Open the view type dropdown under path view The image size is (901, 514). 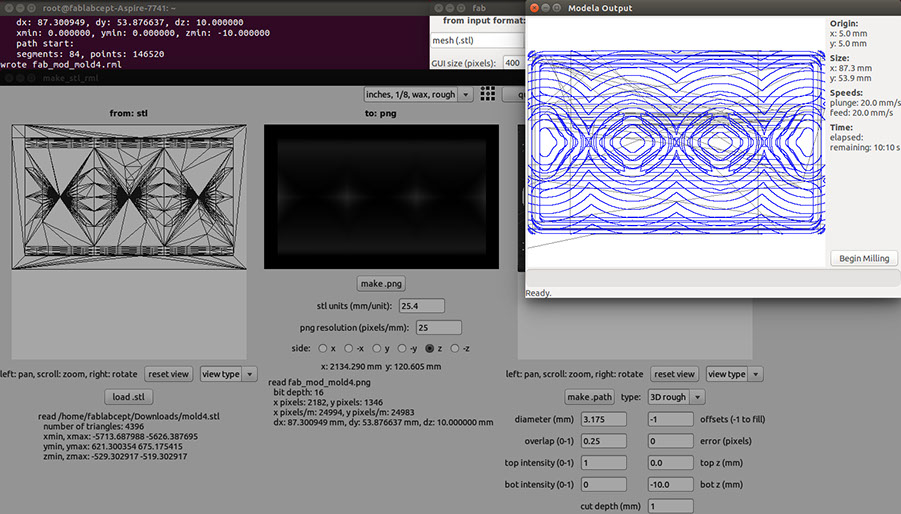734,374
